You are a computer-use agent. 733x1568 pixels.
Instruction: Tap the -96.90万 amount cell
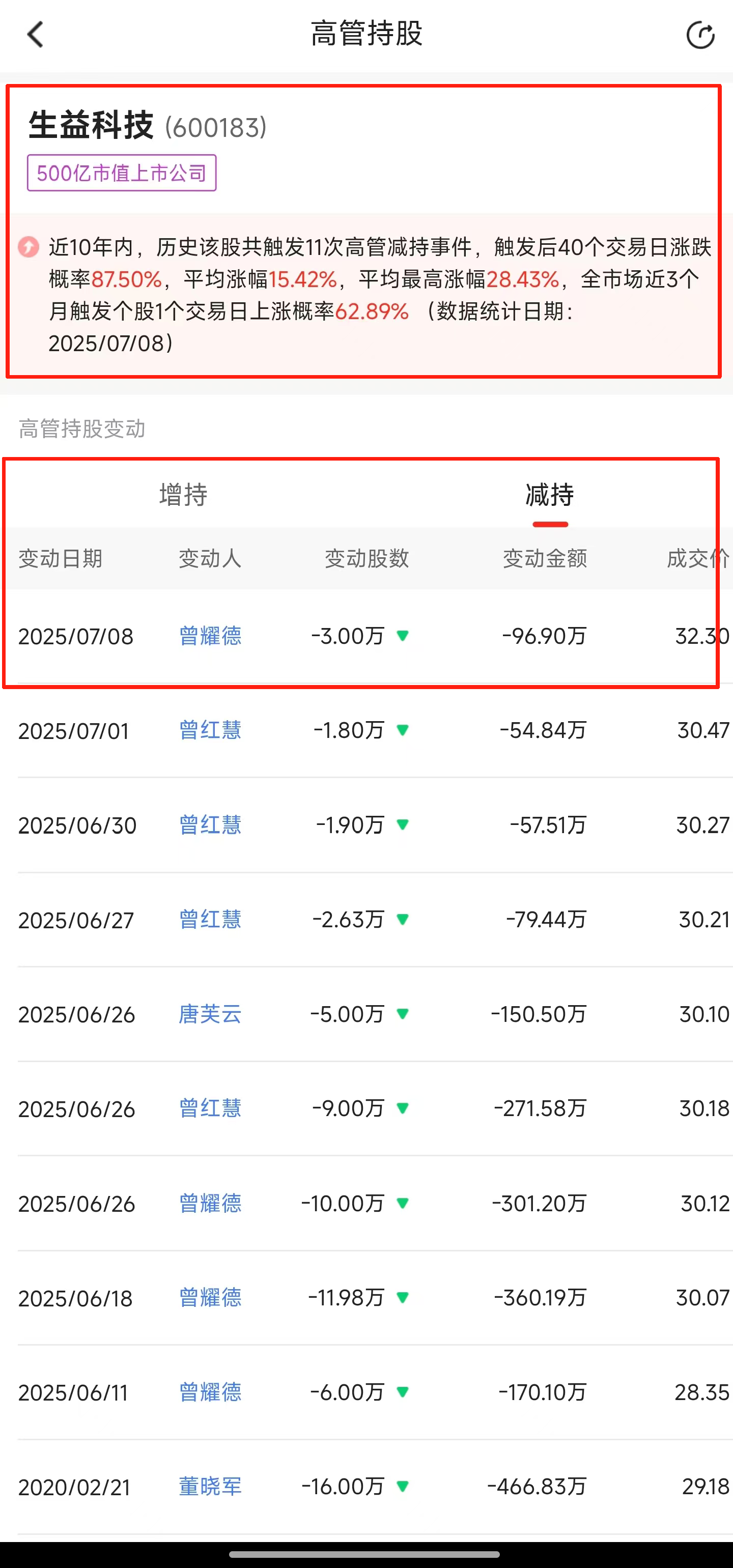click(544, 636)
